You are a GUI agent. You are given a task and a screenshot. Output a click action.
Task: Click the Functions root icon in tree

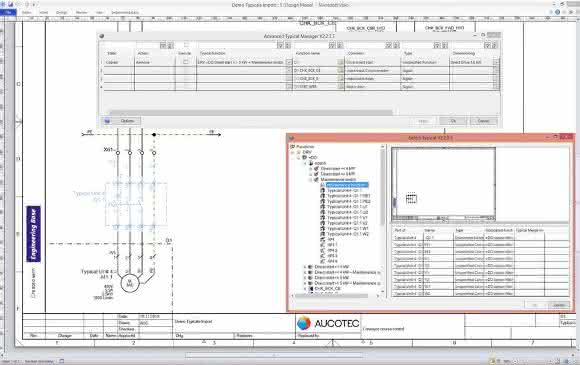coord(293,147)
